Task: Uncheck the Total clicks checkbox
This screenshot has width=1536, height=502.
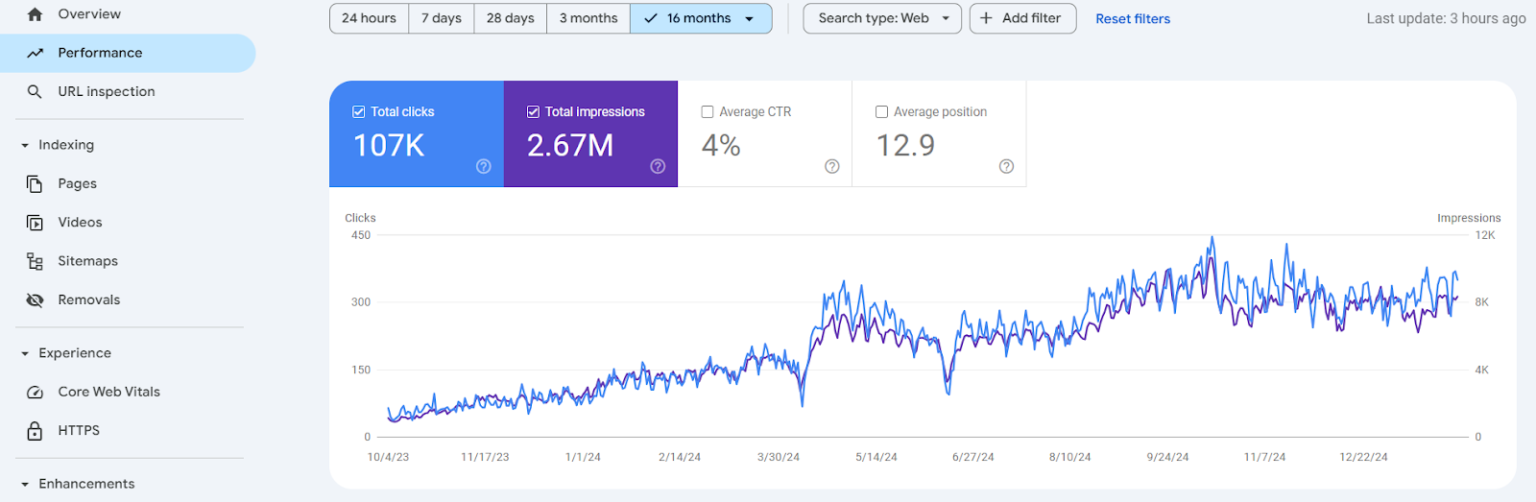Action: click(359, 112)
